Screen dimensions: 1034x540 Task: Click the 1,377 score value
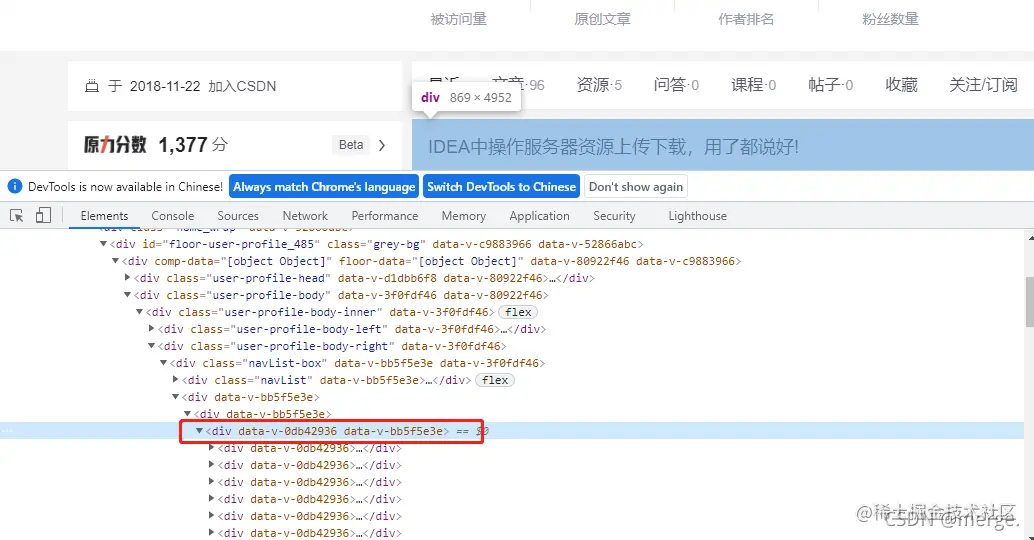pos(183,144)
